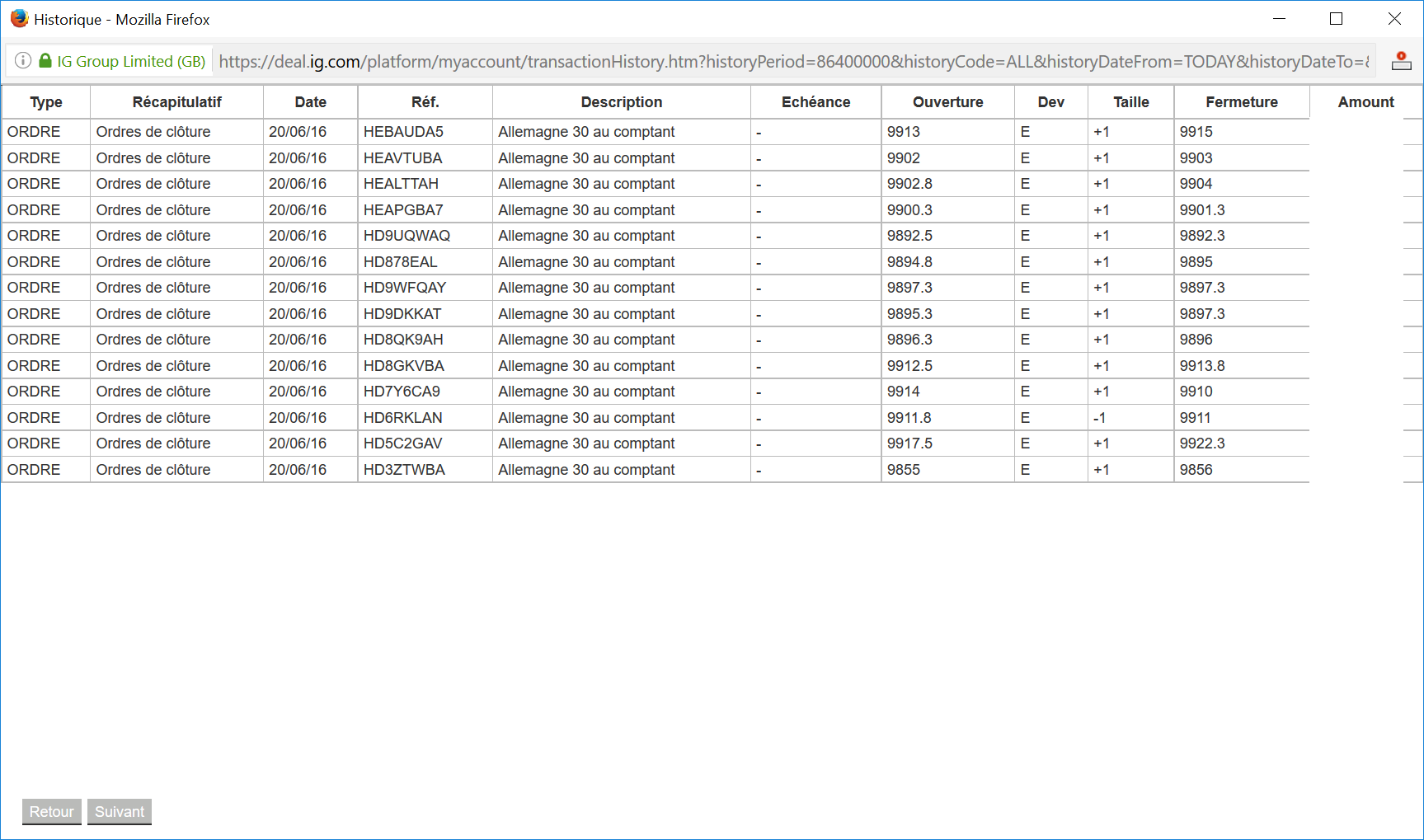Click opening price 9912.5

coord(910,366)
